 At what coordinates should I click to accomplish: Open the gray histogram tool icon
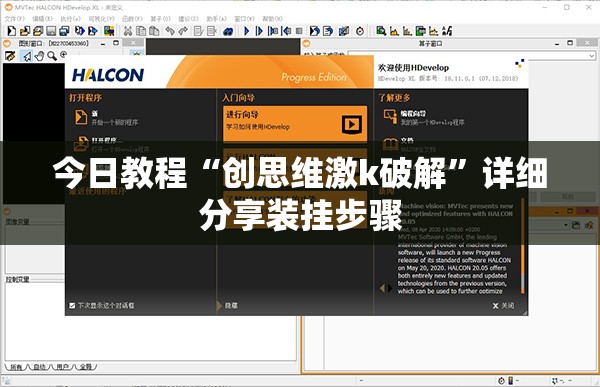[394, 31]
